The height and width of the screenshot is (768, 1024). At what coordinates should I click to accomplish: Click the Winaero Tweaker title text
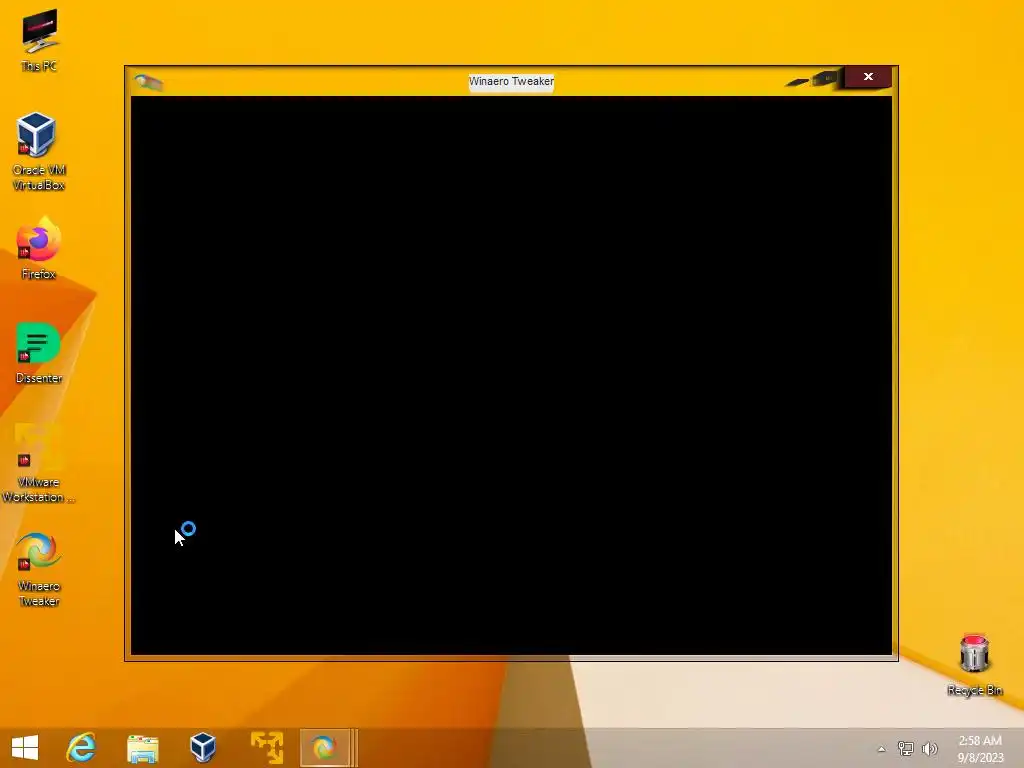point(511,82)
